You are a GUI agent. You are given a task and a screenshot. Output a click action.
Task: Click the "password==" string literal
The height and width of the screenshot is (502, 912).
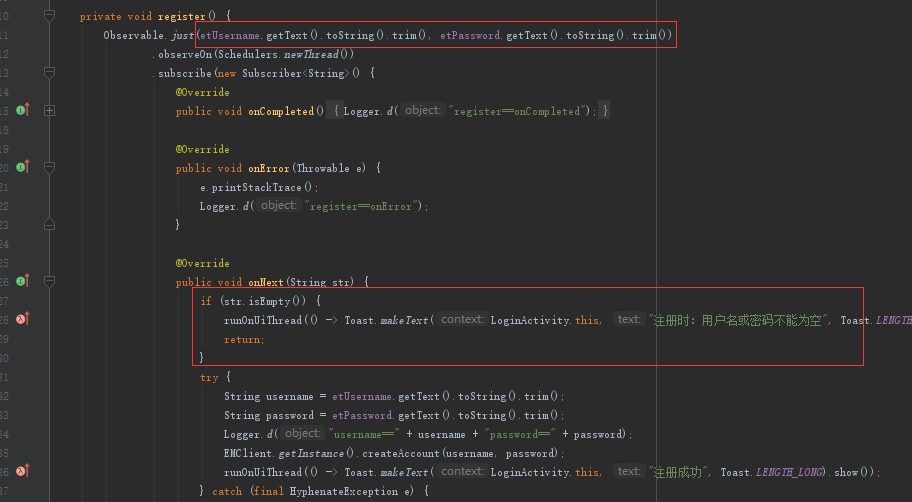(522, 435)
